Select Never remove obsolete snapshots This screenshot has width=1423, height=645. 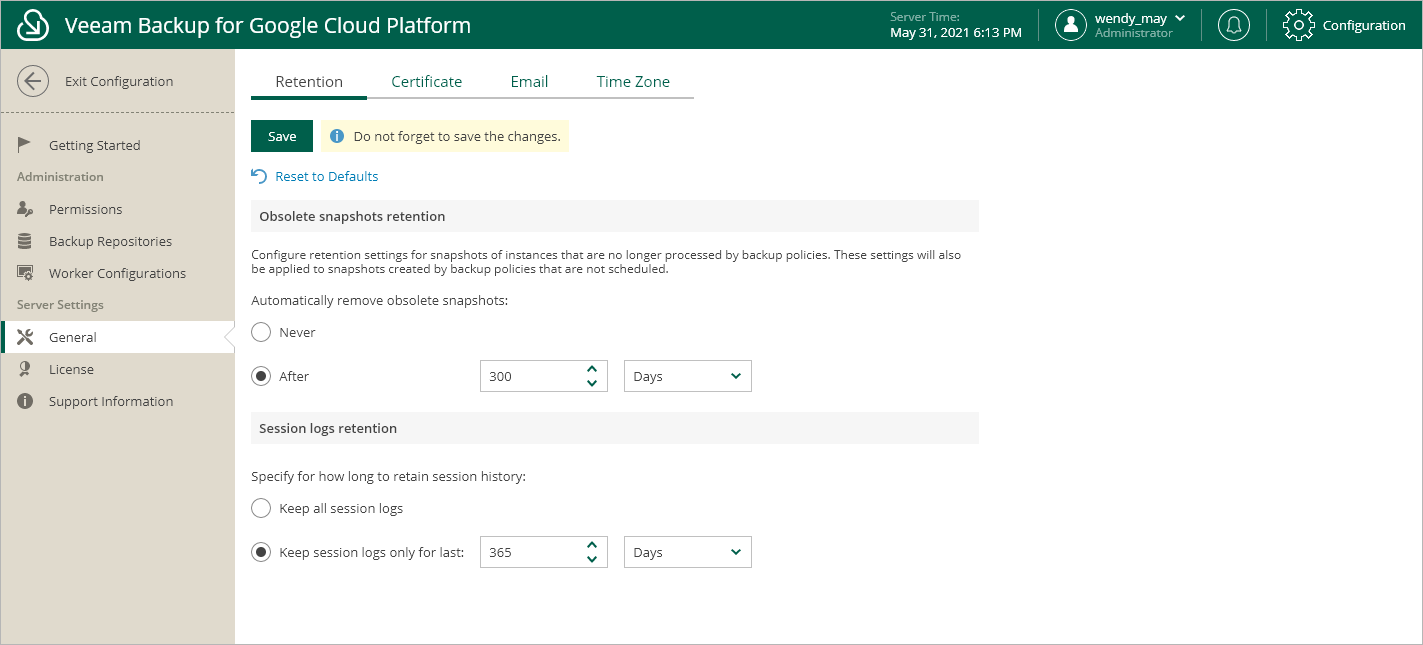[261, 332]
